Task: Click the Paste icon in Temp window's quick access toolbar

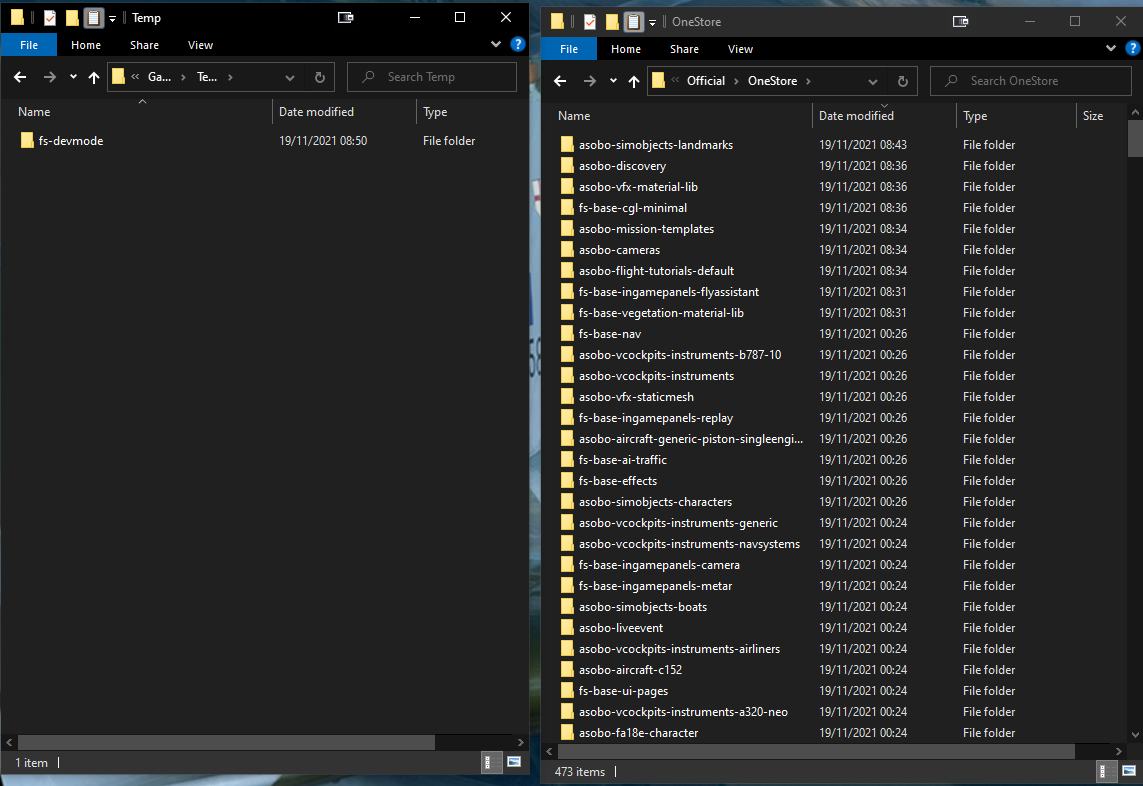Action: [x=93, y=17]
